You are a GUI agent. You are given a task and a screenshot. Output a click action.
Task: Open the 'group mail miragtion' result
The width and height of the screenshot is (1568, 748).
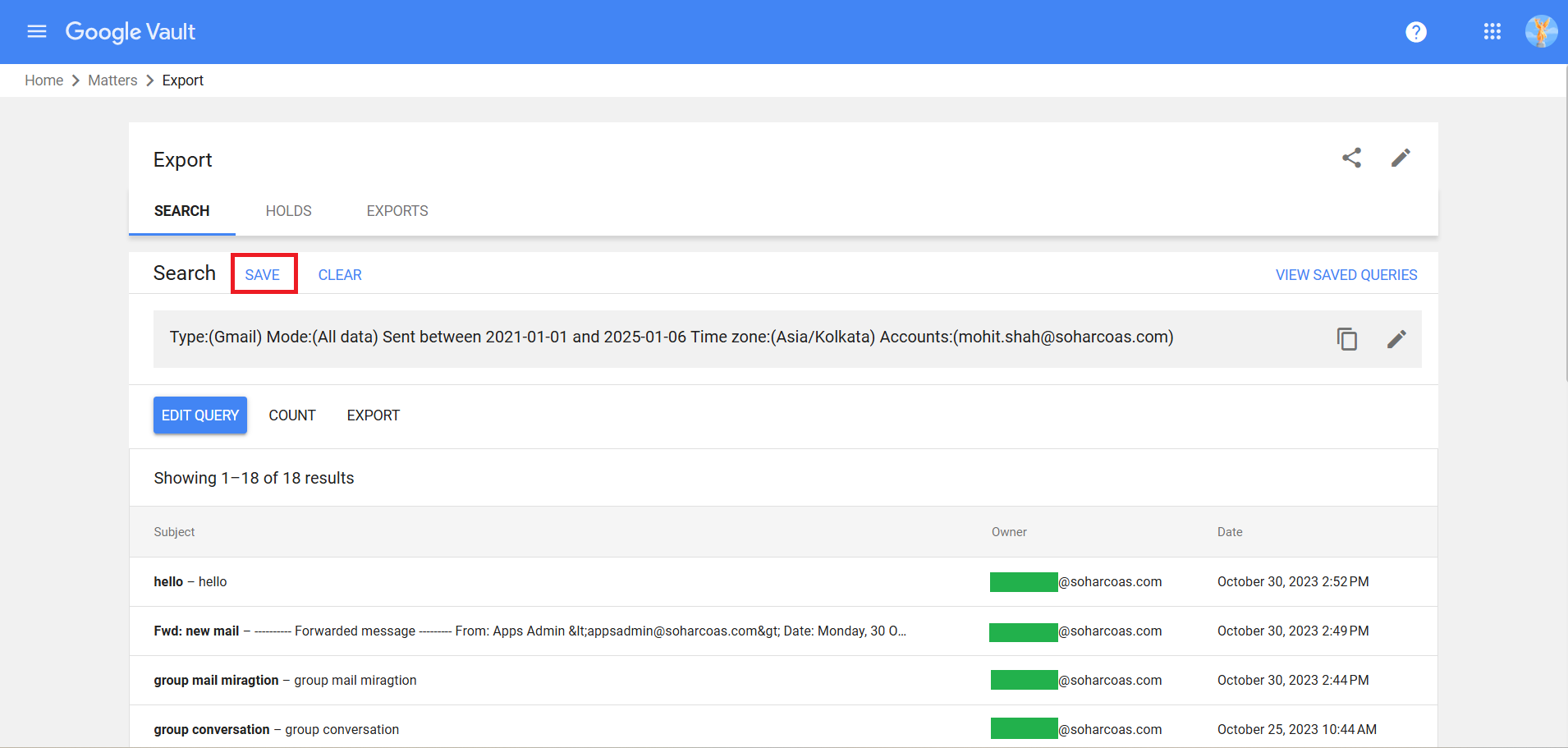click(783, 681)
